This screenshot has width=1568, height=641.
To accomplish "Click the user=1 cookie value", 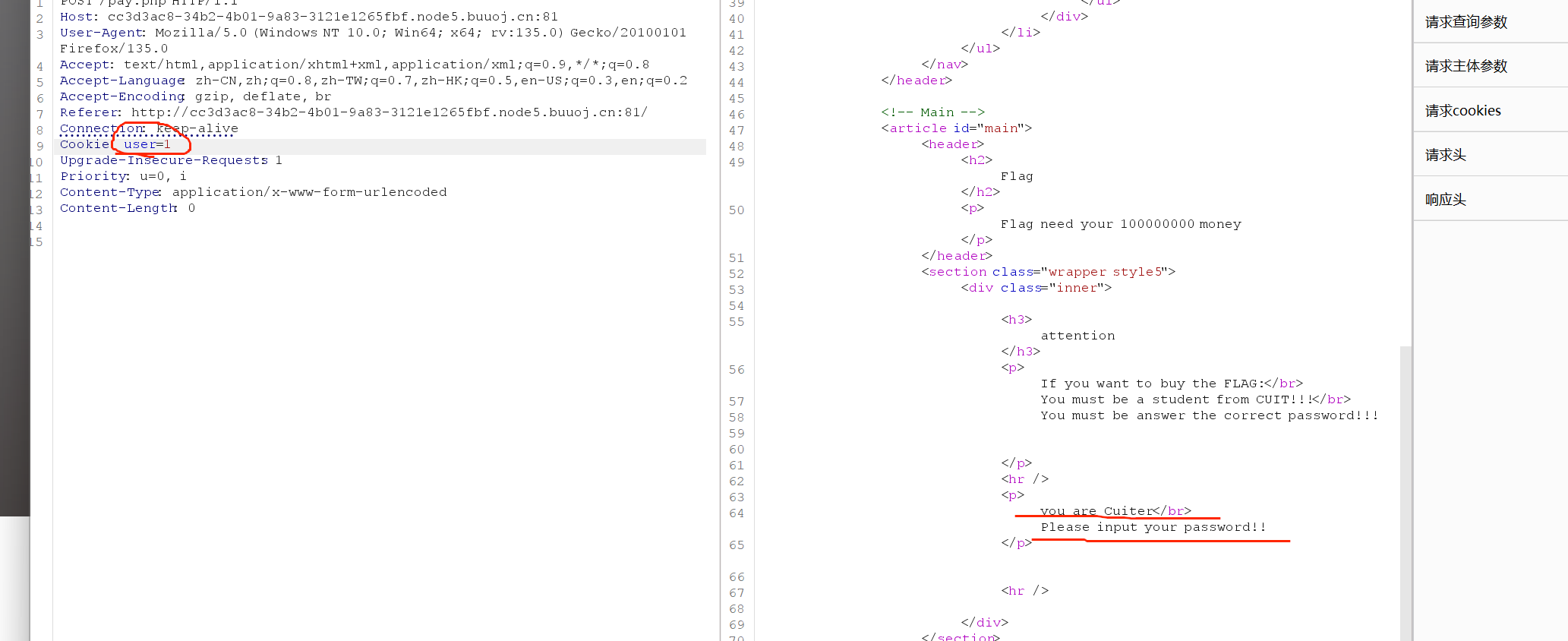I will (147, 144).
